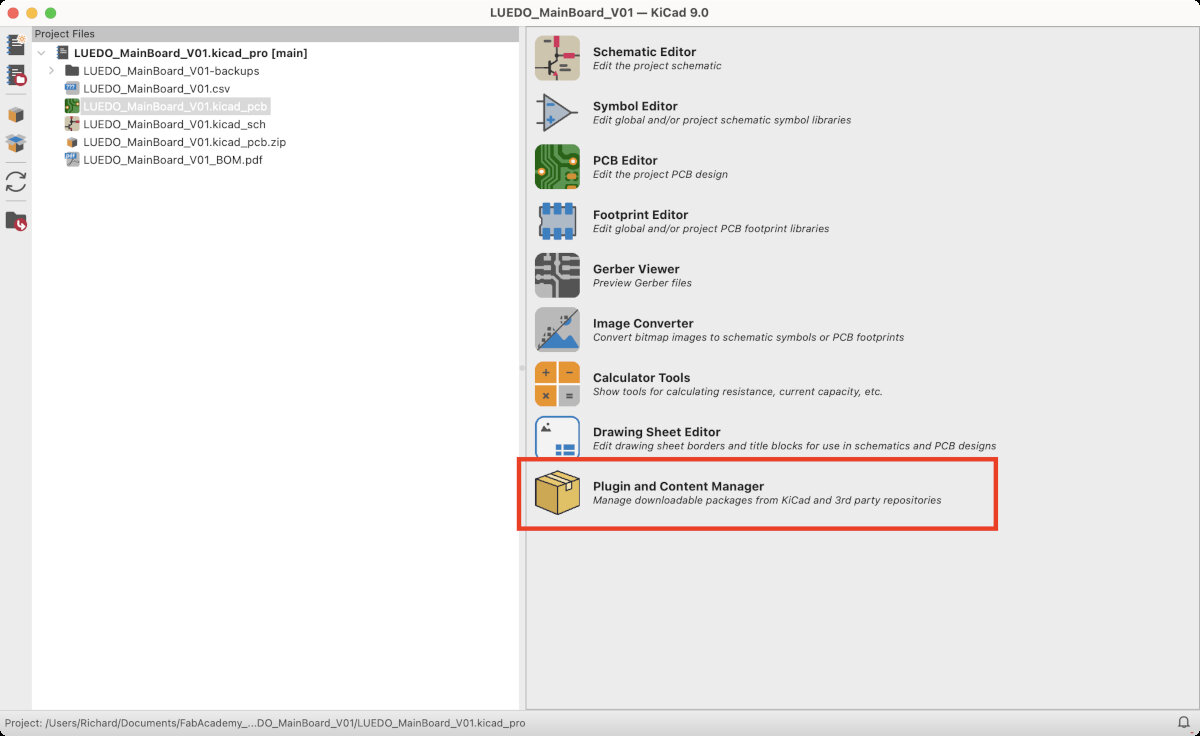
Task: Click the green zoom window button
Action: [x=51, y=13]
